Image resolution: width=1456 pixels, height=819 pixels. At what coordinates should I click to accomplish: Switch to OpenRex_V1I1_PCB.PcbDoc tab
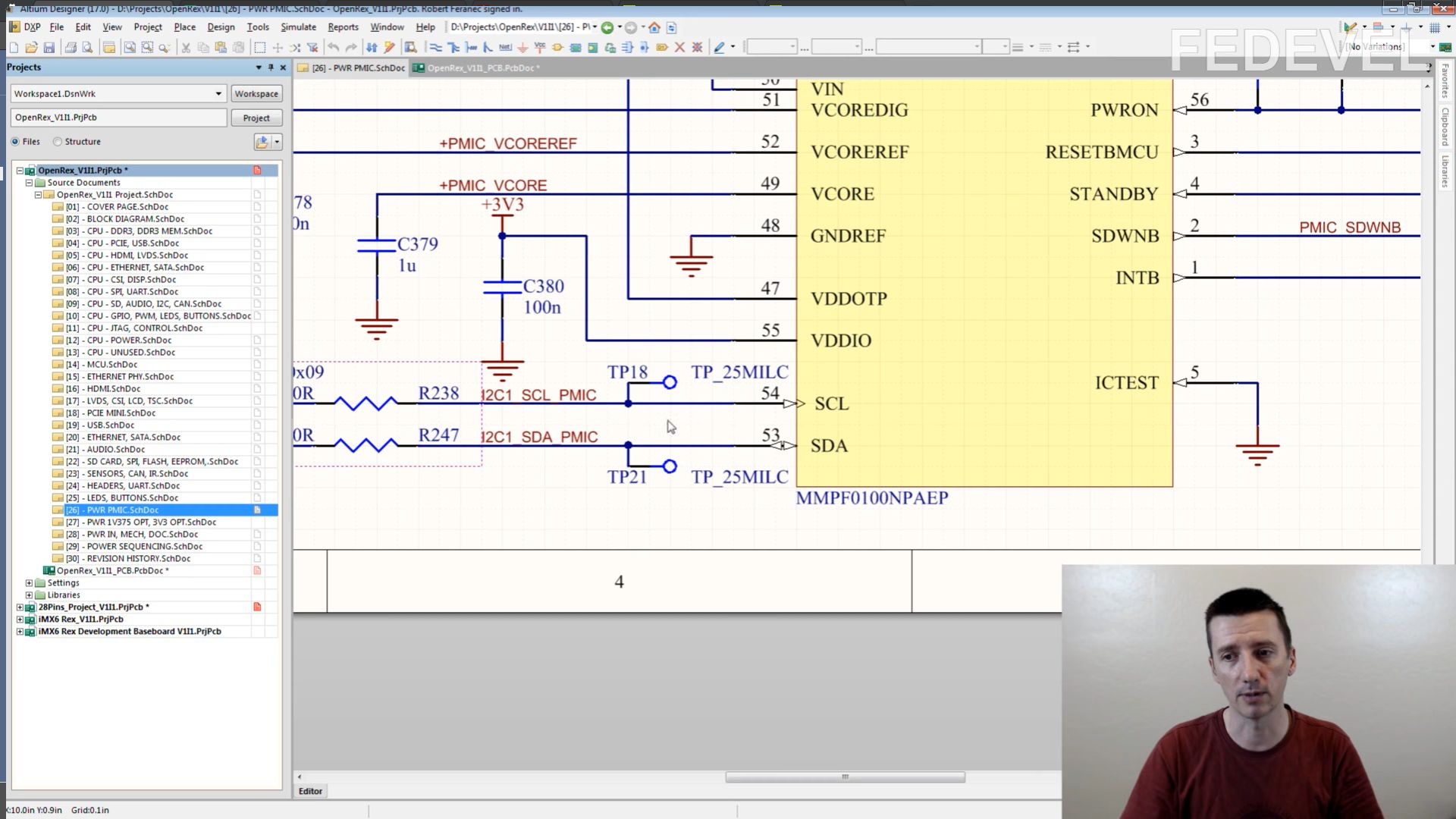point(482,68)
